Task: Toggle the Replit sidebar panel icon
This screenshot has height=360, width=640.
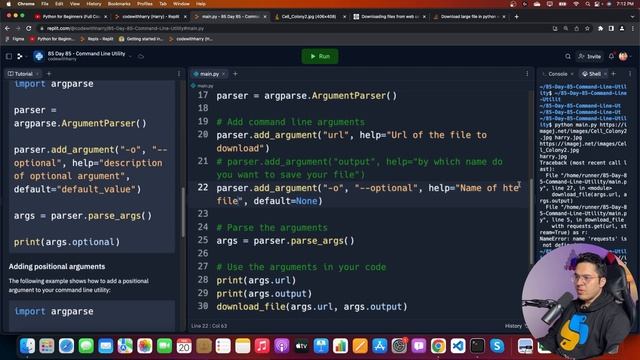Action: pyautogui.click(x=9, y=56)
